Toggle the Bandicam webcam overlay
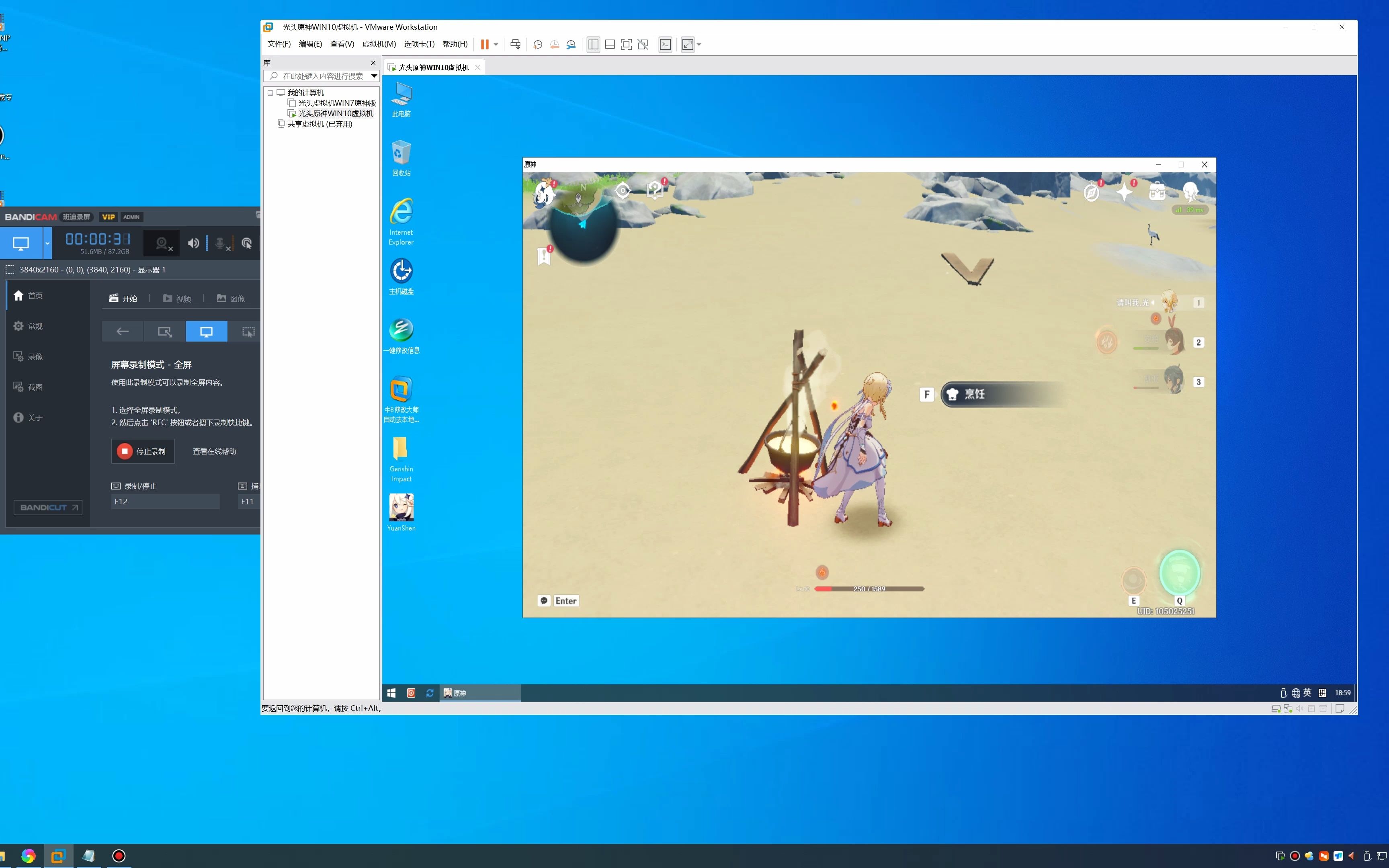The width and height of the screenshot is (1389, 868). coord(162,244)
